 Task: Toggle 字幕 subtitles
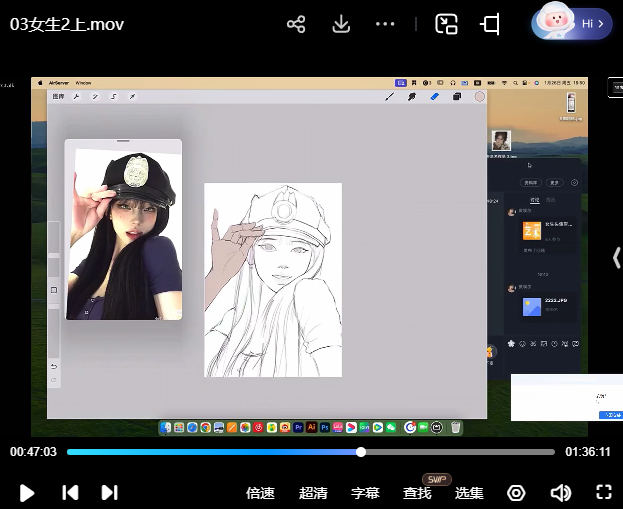tap(365, 493)
